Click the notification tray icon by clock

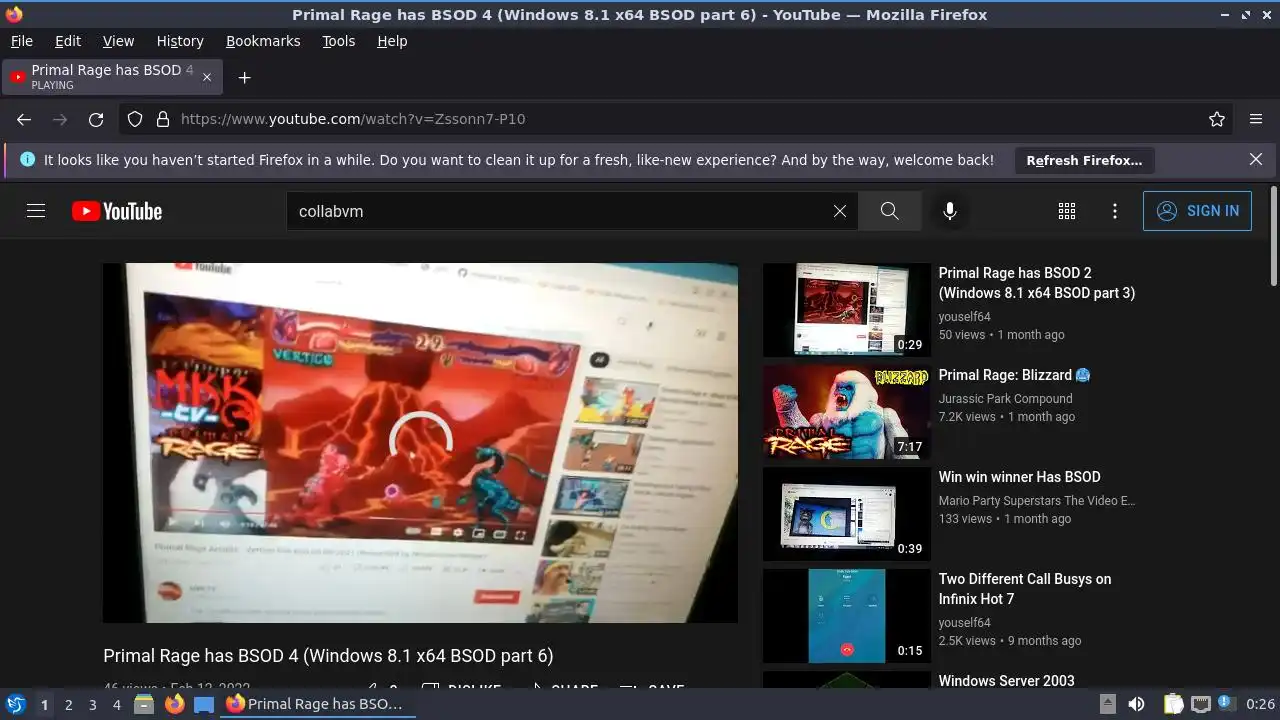click(x=1225, y=704)
